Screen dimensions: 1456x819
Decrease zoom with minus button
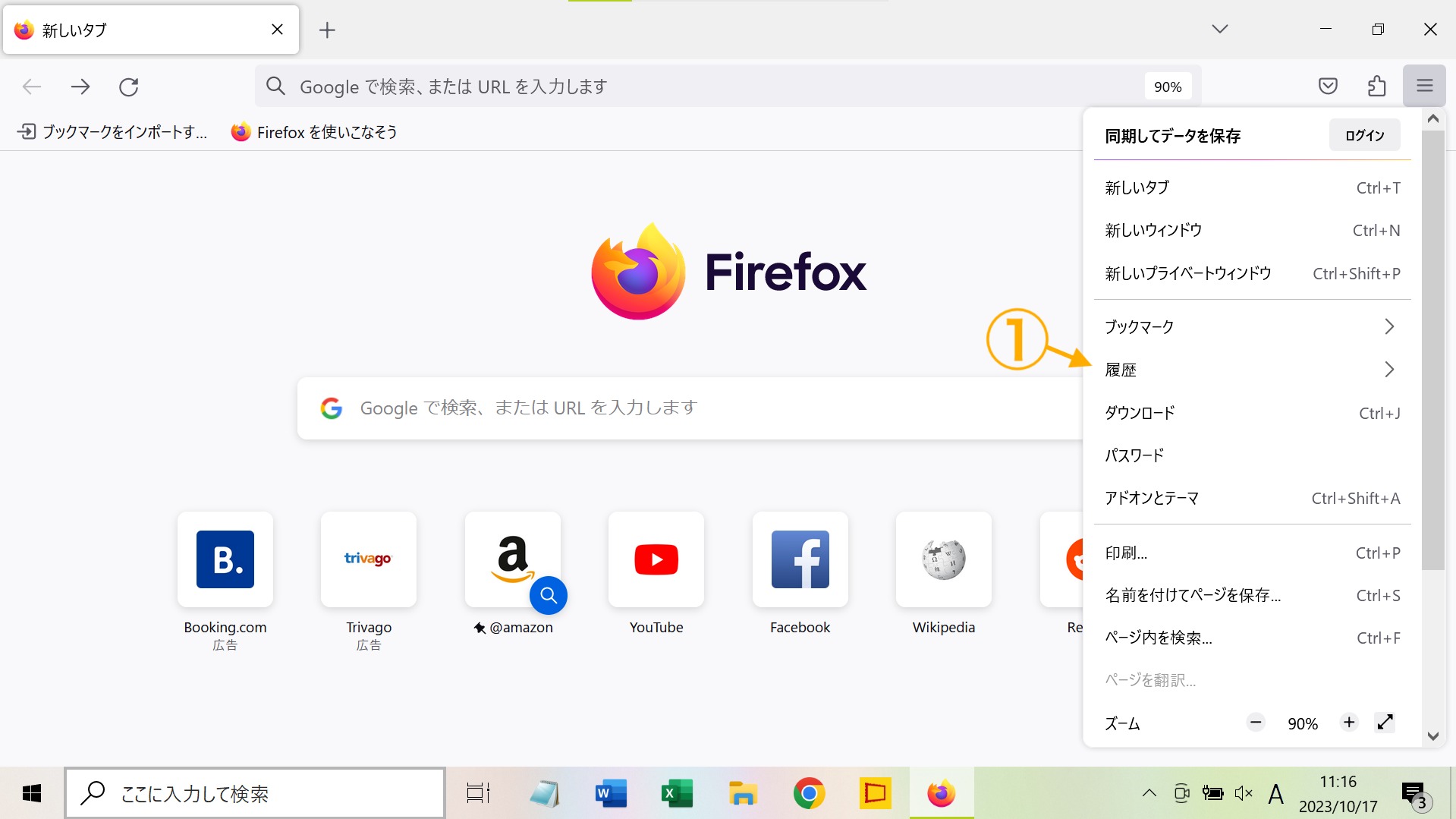1256,723
